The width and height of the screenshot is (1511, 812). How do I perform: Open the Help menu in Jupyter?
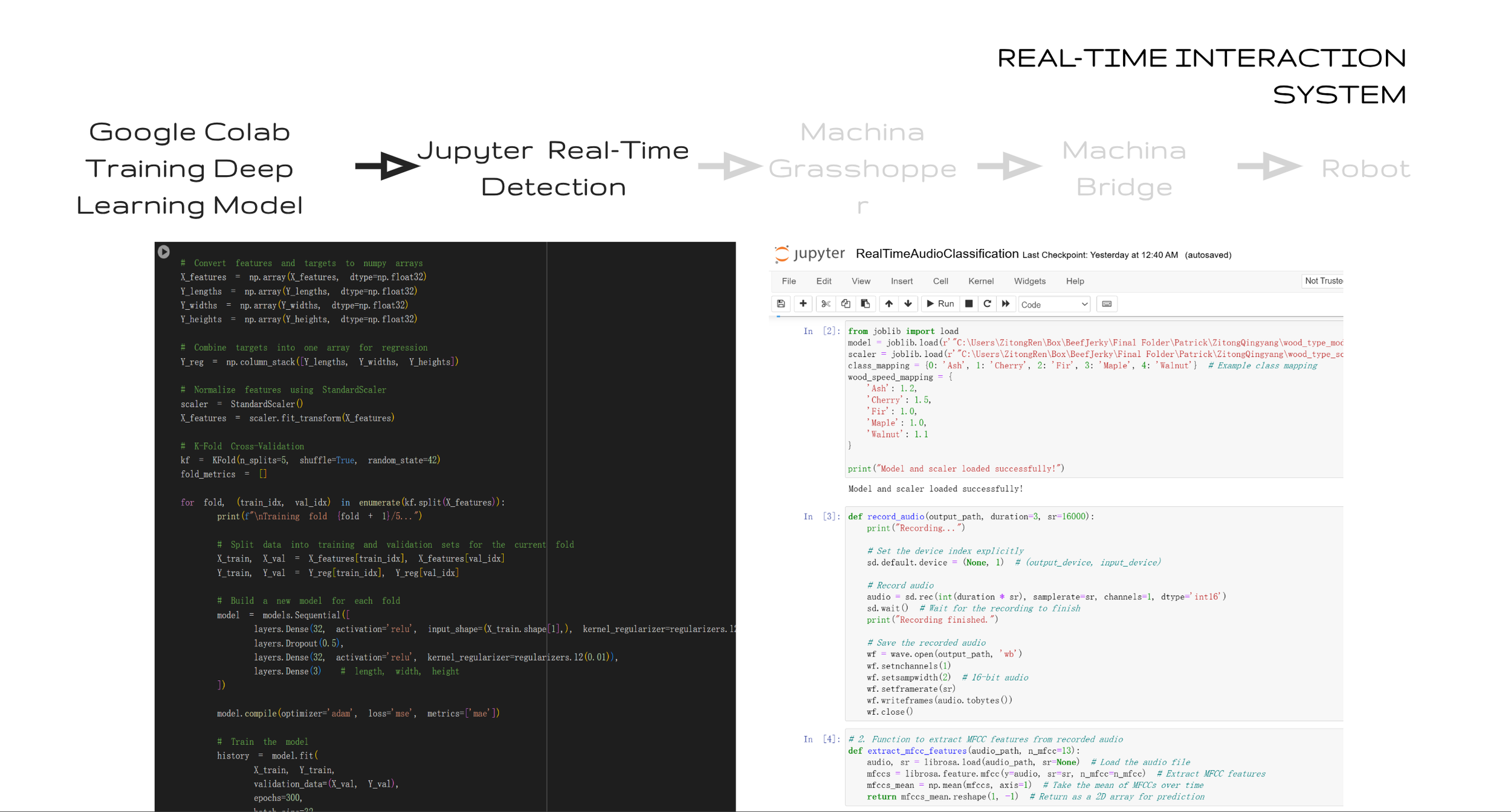tap(1075, 281)
